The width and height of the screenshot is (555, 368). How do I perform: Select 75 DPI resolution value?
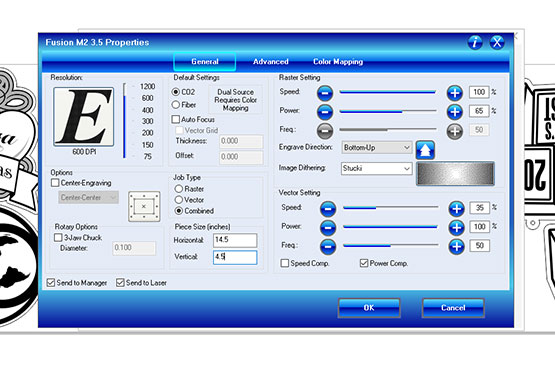tap(148, 156)
